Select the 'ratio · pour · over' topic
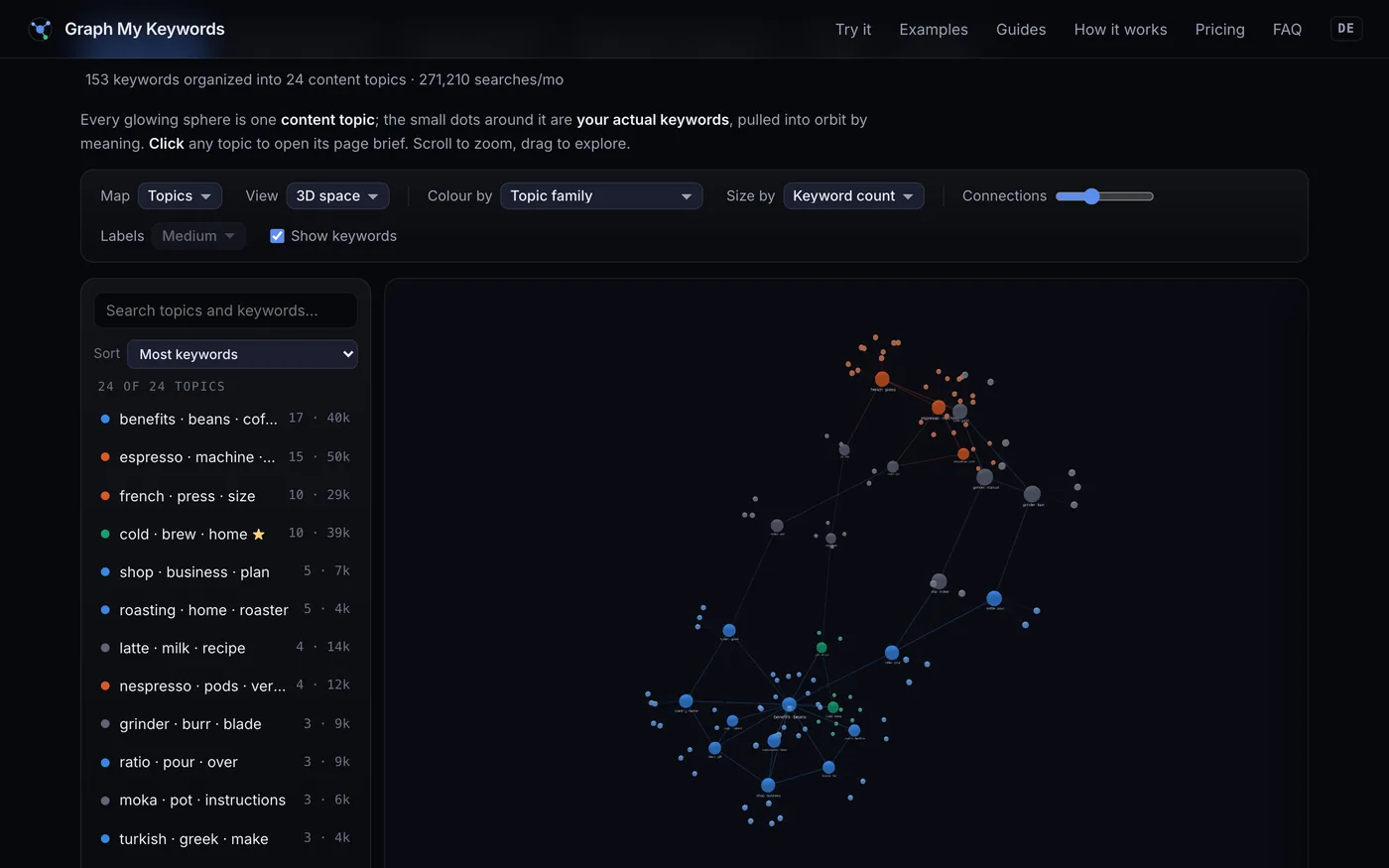 225,762
